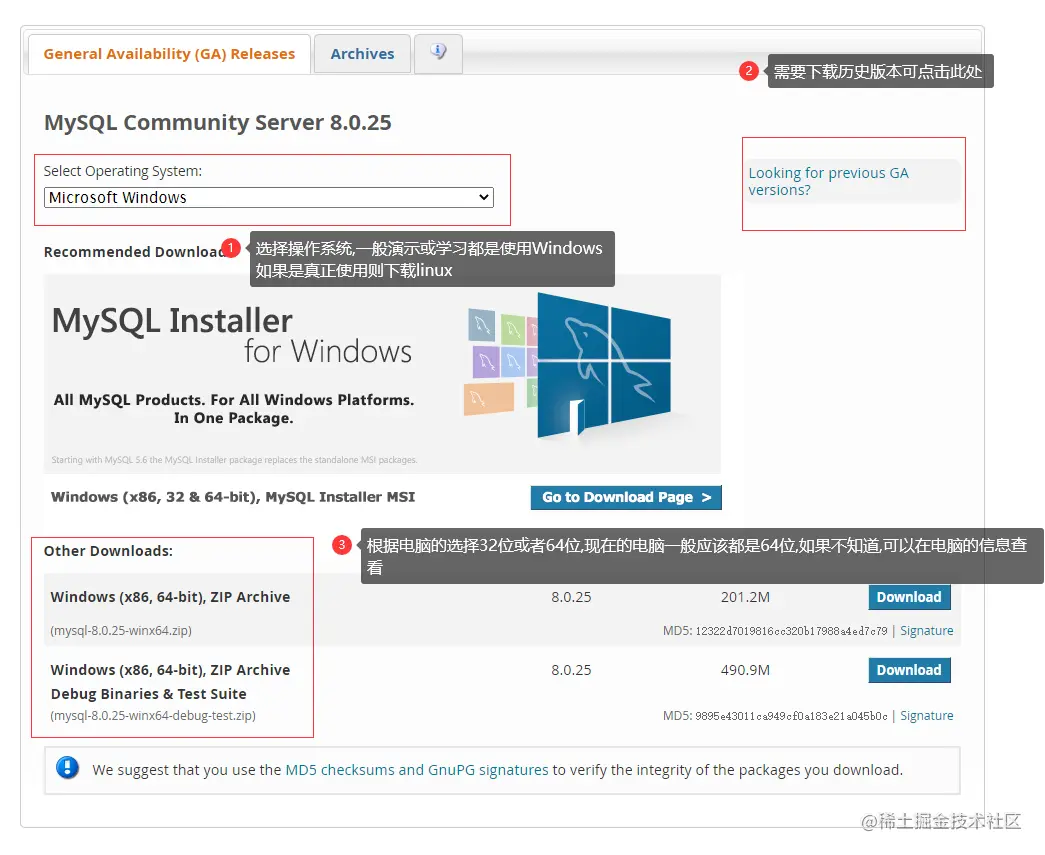
Task: Open the Select Operating System dropdown
Action: pyautogui.click(x=269, y=197)
